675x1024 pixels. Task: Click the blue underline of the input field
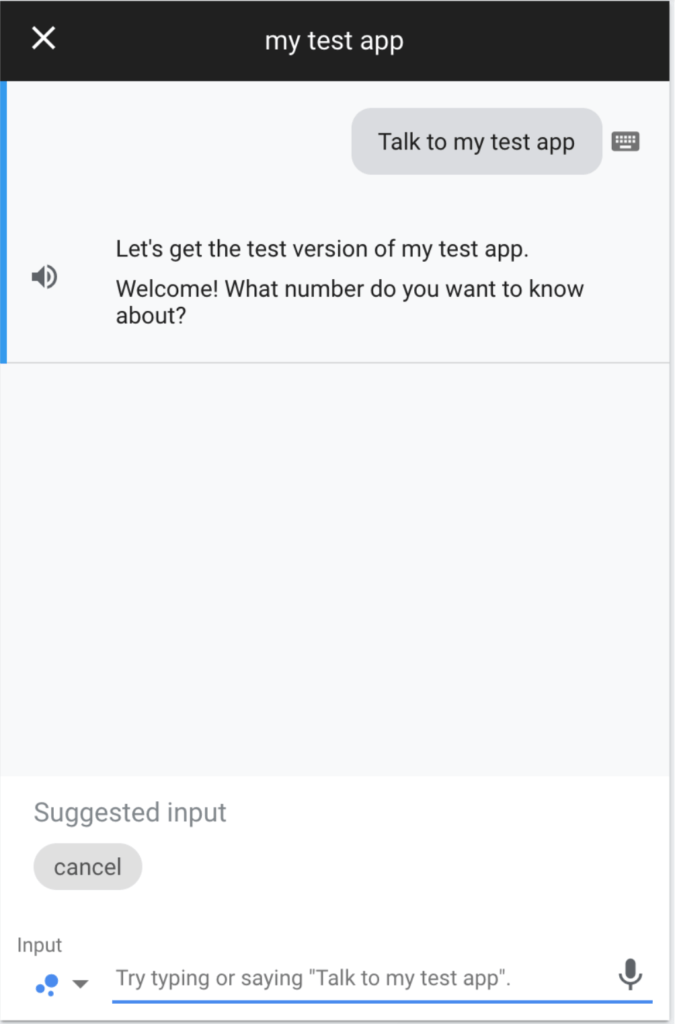[380, 999]
